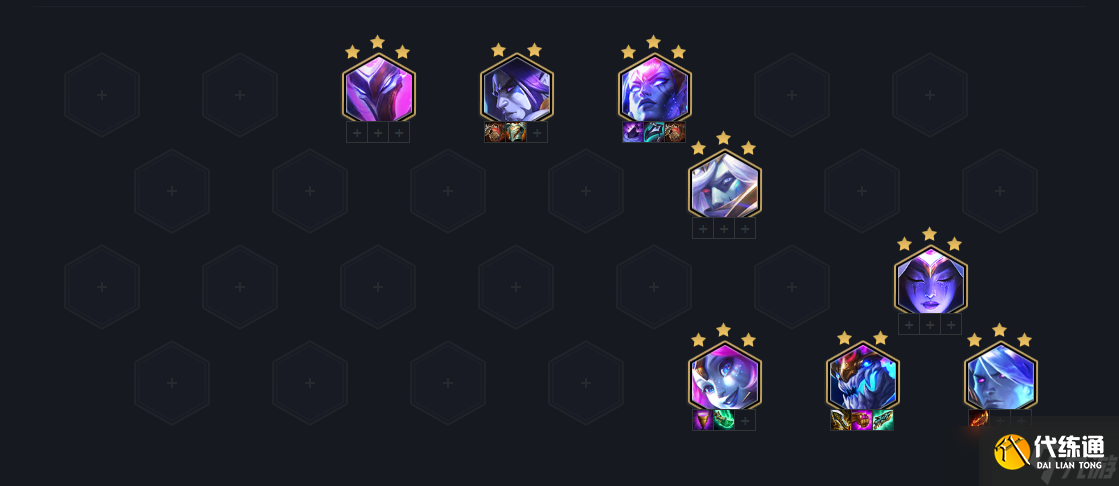Screen dimensions: 1119x486
Task: Click chestplate armor item under purple-haired champion
Action: pyautogui.click(x=516, y=132)
